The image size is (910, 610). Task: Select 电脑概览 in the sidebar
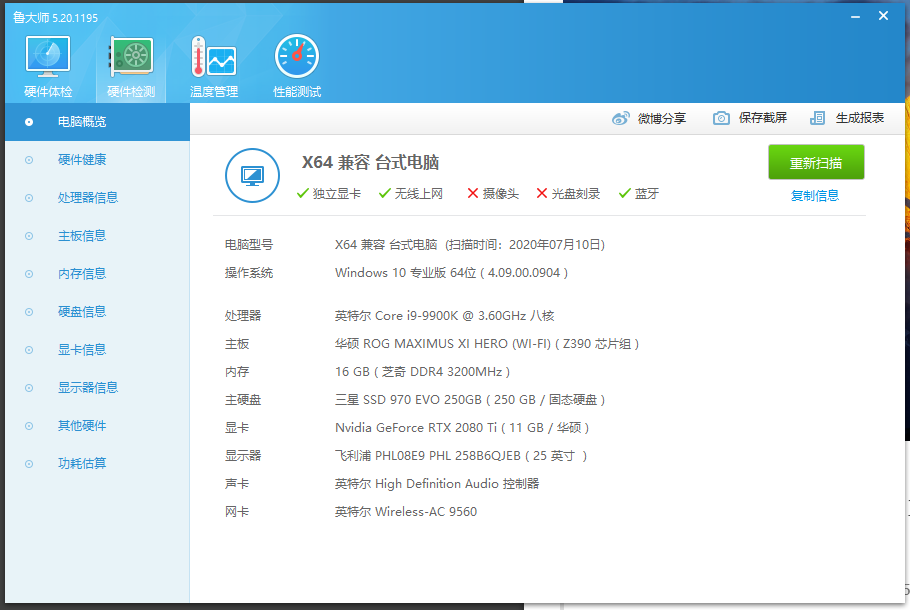98,122
